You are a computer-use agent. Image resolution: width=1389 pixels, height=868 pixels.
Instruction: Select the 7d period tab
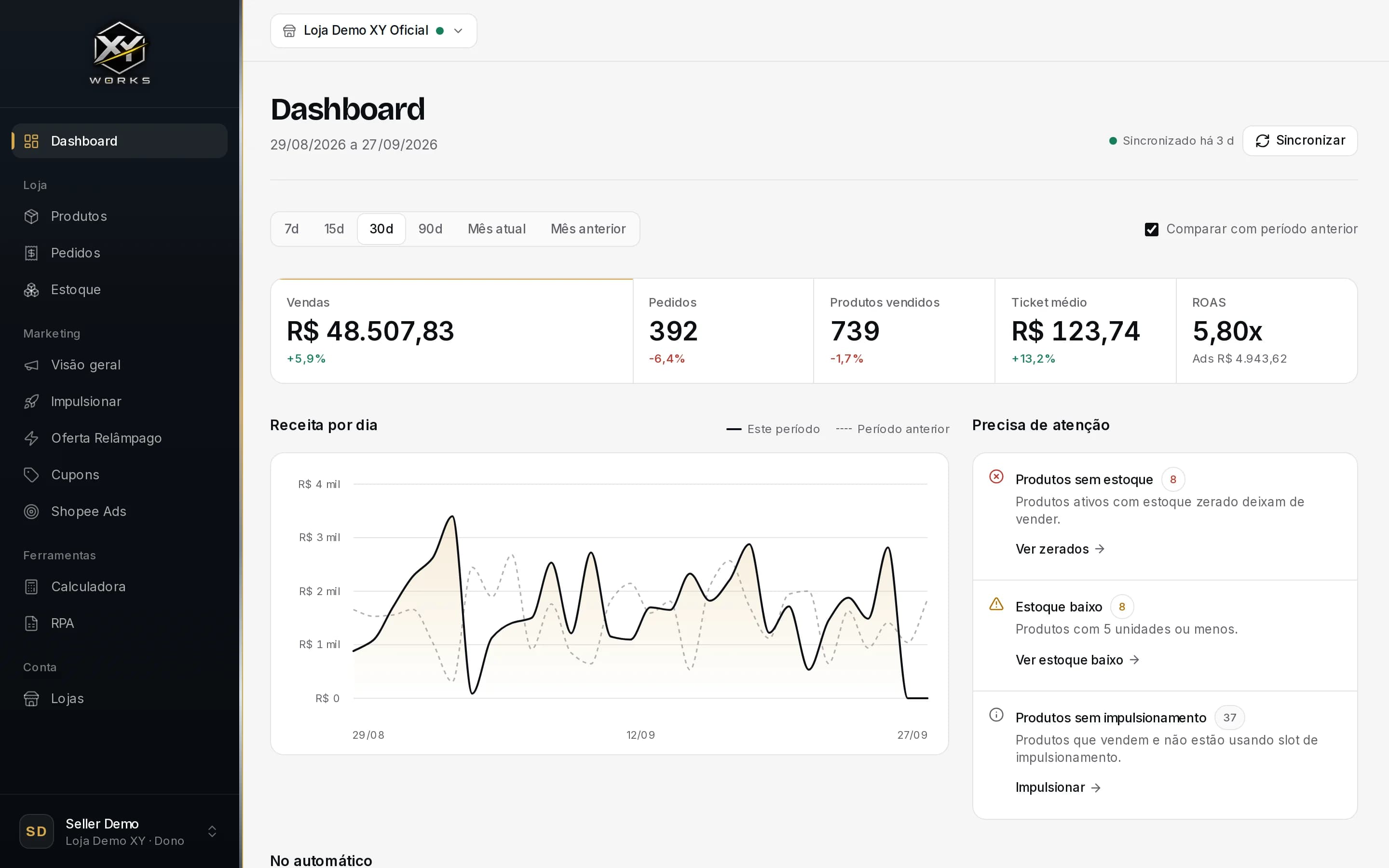292,229
